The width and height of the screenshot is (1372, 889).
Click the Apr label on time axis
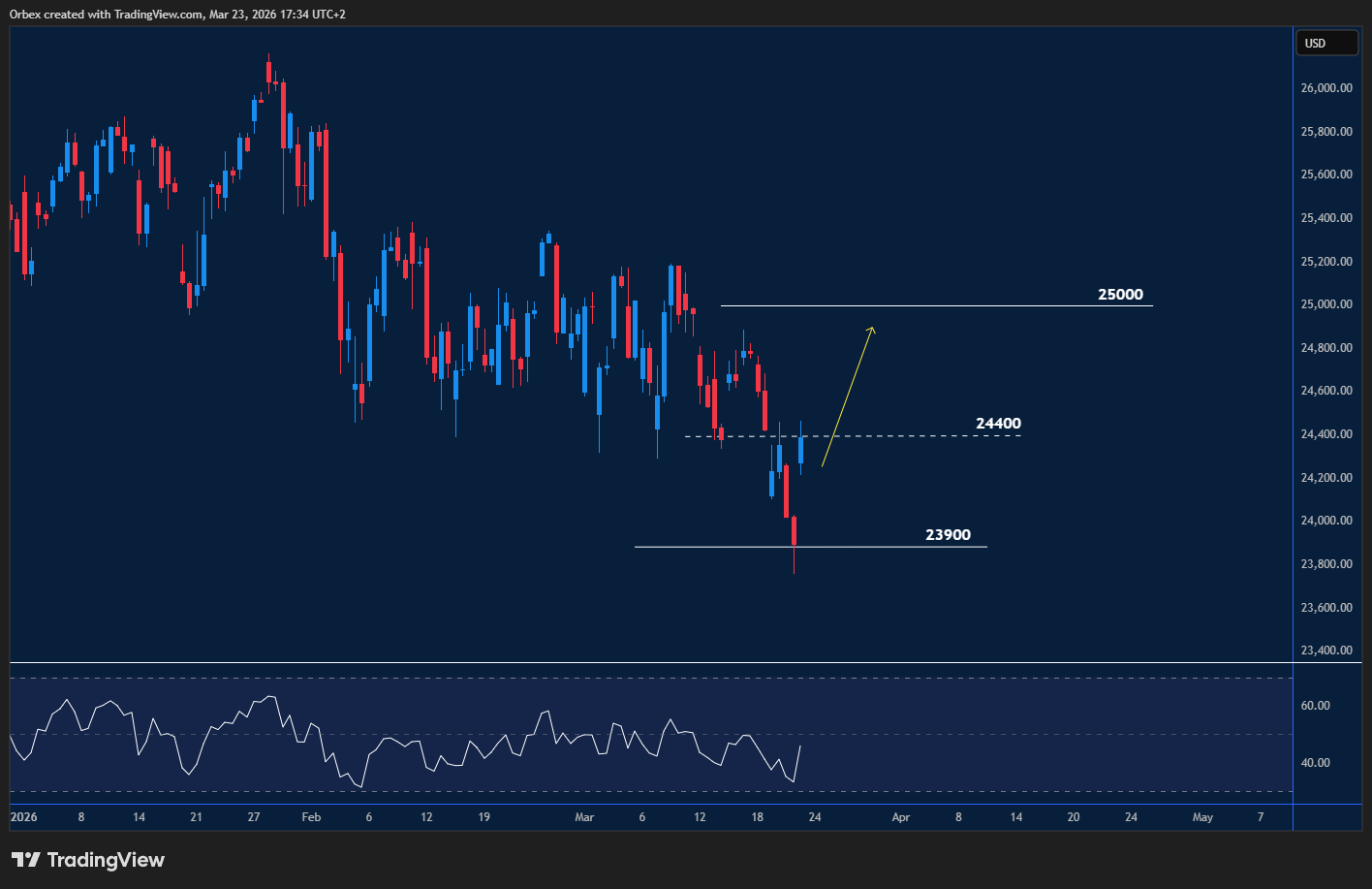pyautogui.click(x=901, y=817)
